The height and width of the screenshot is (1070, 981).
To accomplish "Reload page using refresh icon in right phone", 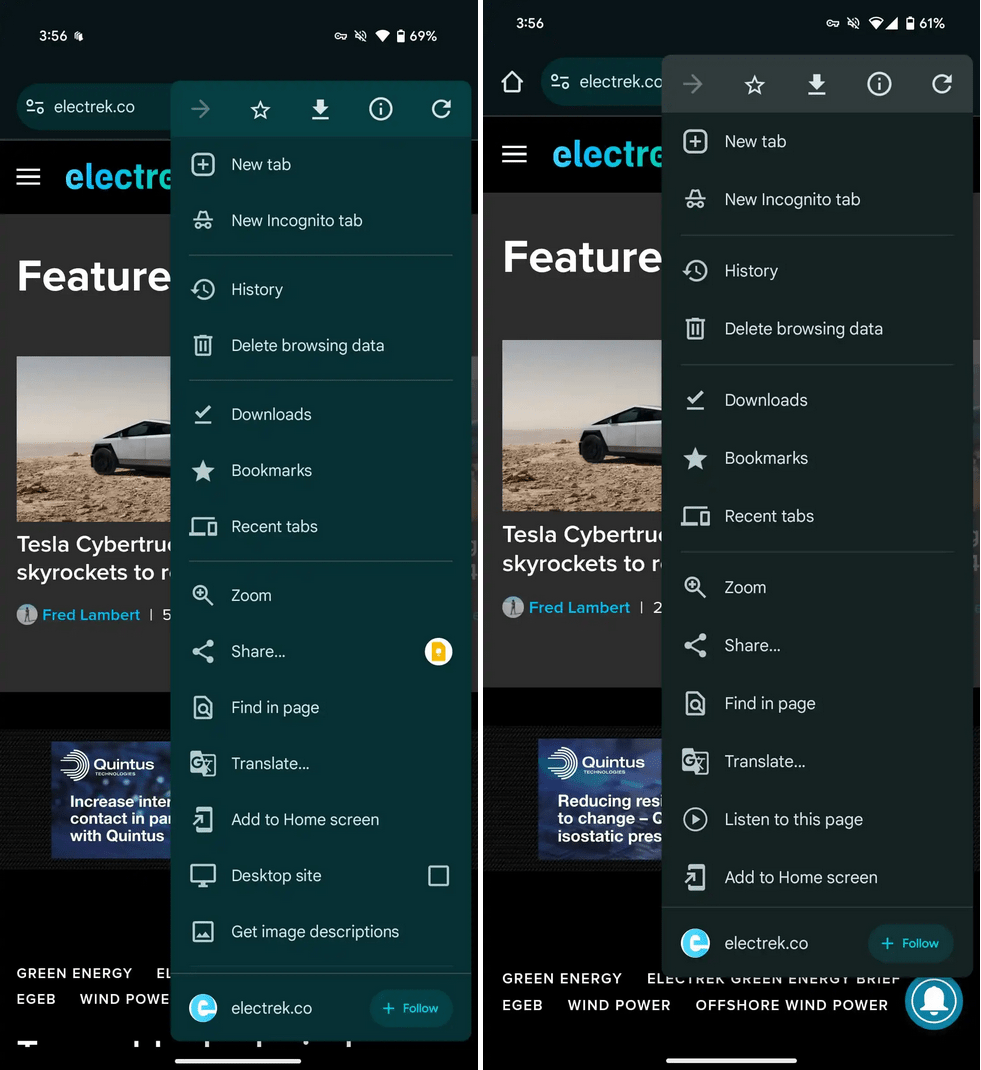I will click(x=942, y=85).
